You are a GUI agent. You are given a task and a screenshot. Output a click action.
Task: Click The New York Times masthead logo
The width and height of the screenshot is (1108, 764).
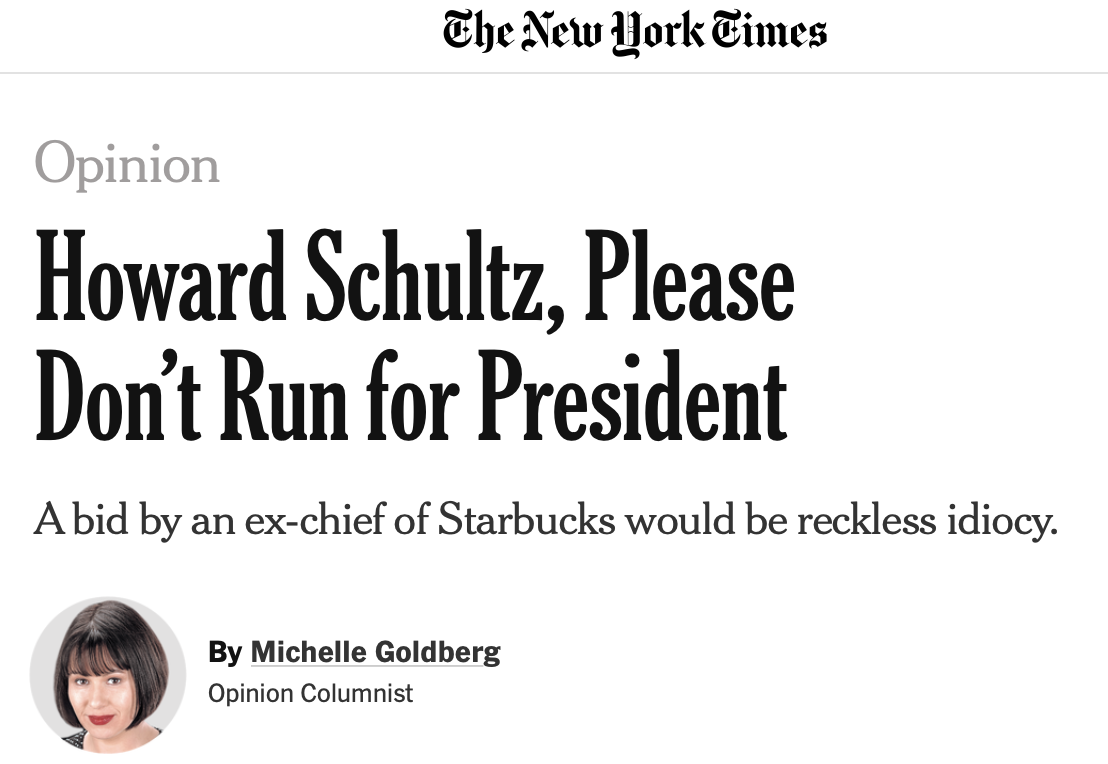click(x=635, y=33)
